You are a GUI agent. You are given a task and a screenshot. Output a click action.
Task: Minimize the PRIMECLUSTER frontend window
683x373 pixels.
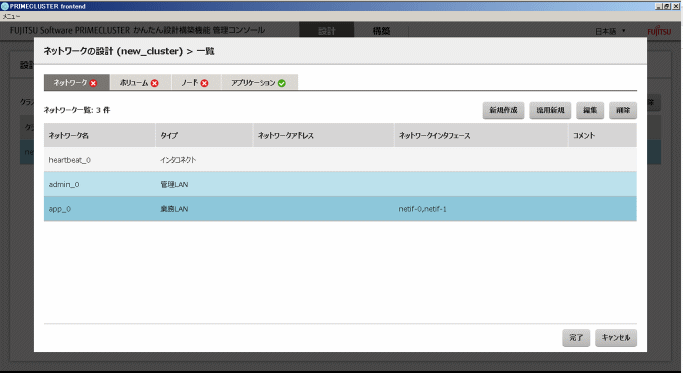coord(658,6)
